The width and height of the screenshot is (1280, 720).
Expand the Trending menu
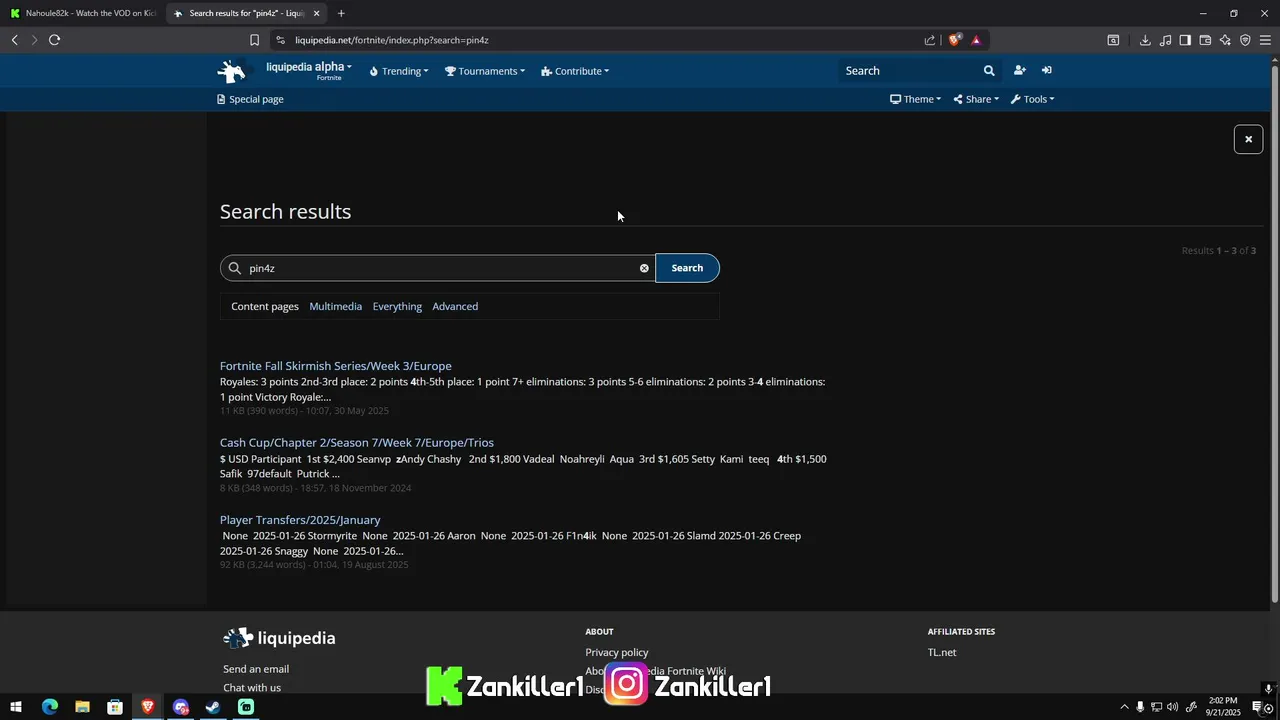399,71
